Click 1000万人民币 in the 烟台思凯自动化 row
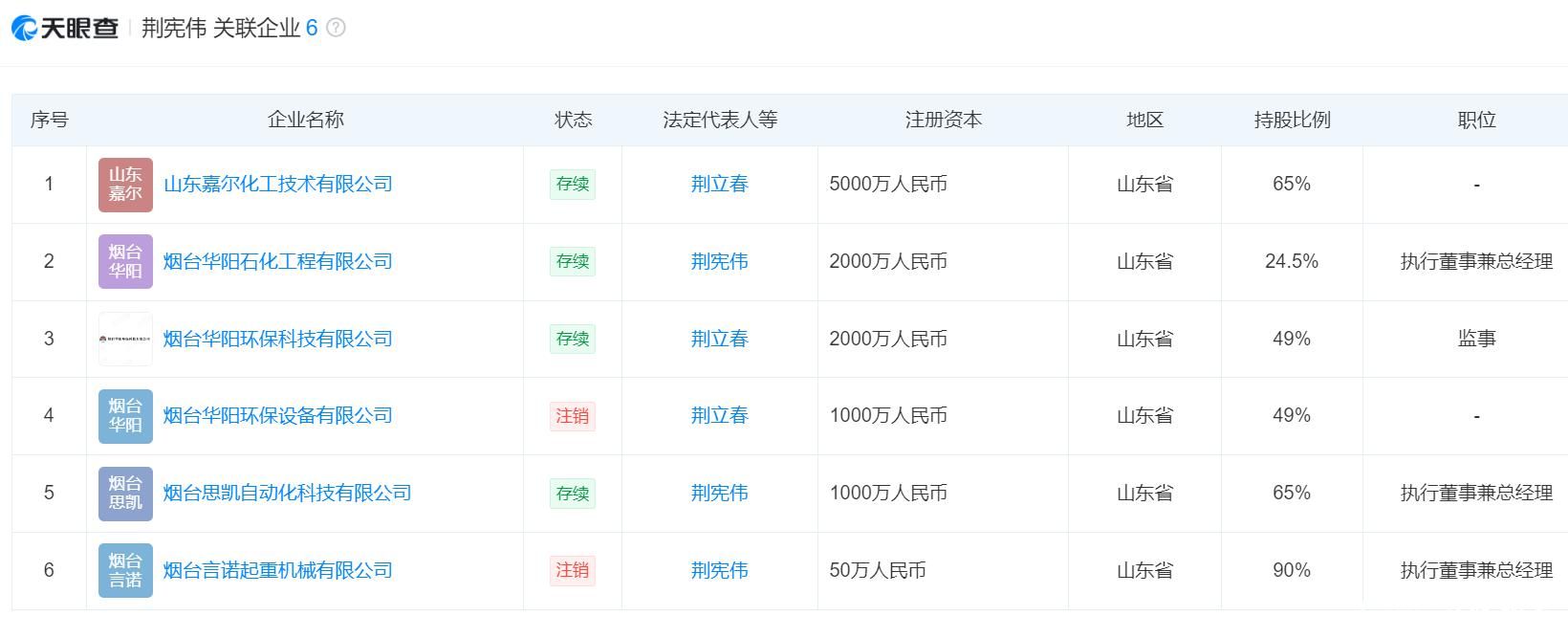The image size is (1568, 638). tap(888, 494)
